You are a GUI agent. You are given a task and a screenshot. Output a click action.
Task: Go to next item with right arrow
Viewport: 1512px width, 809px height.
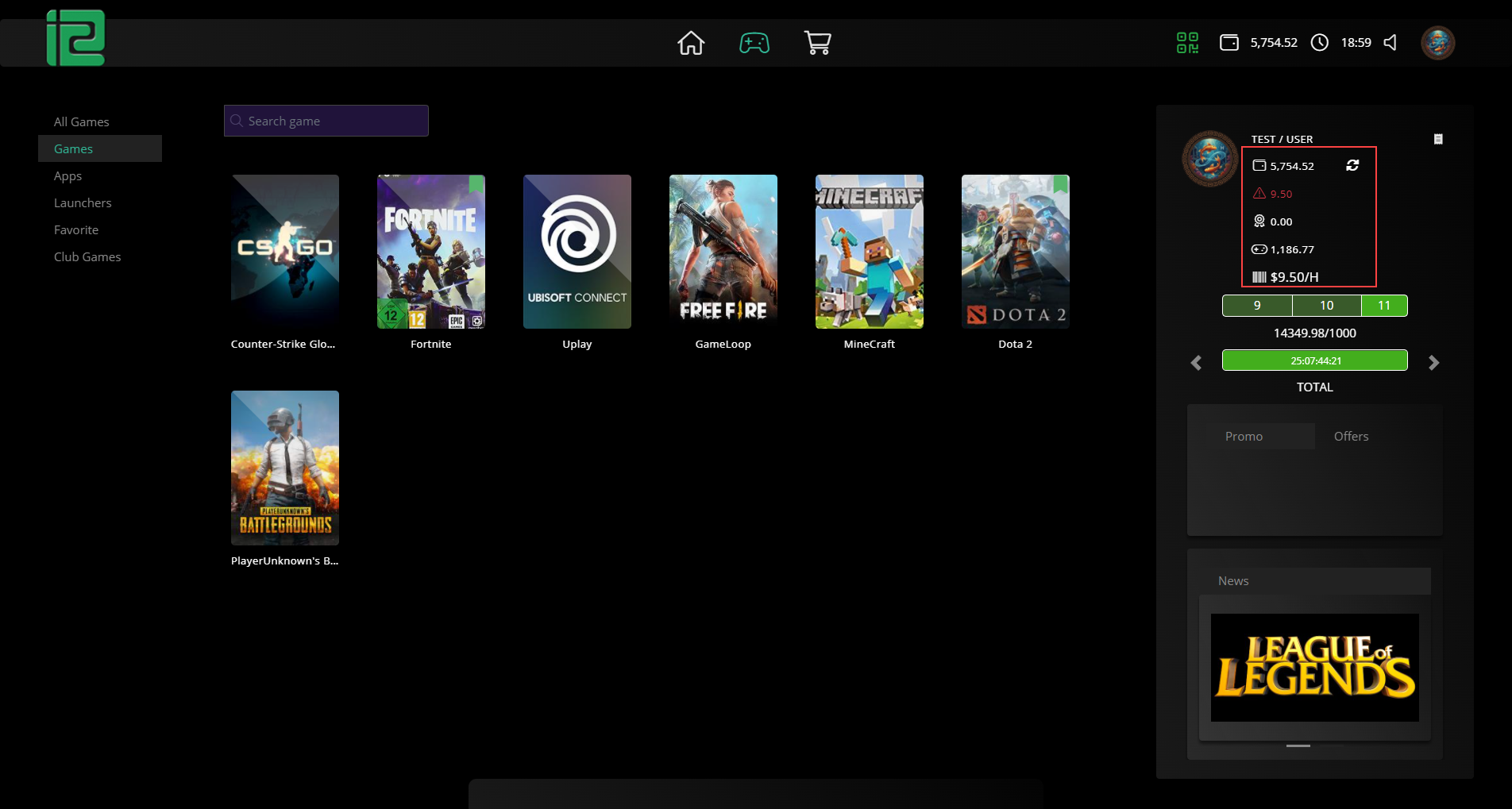(x=1433, y=363)
